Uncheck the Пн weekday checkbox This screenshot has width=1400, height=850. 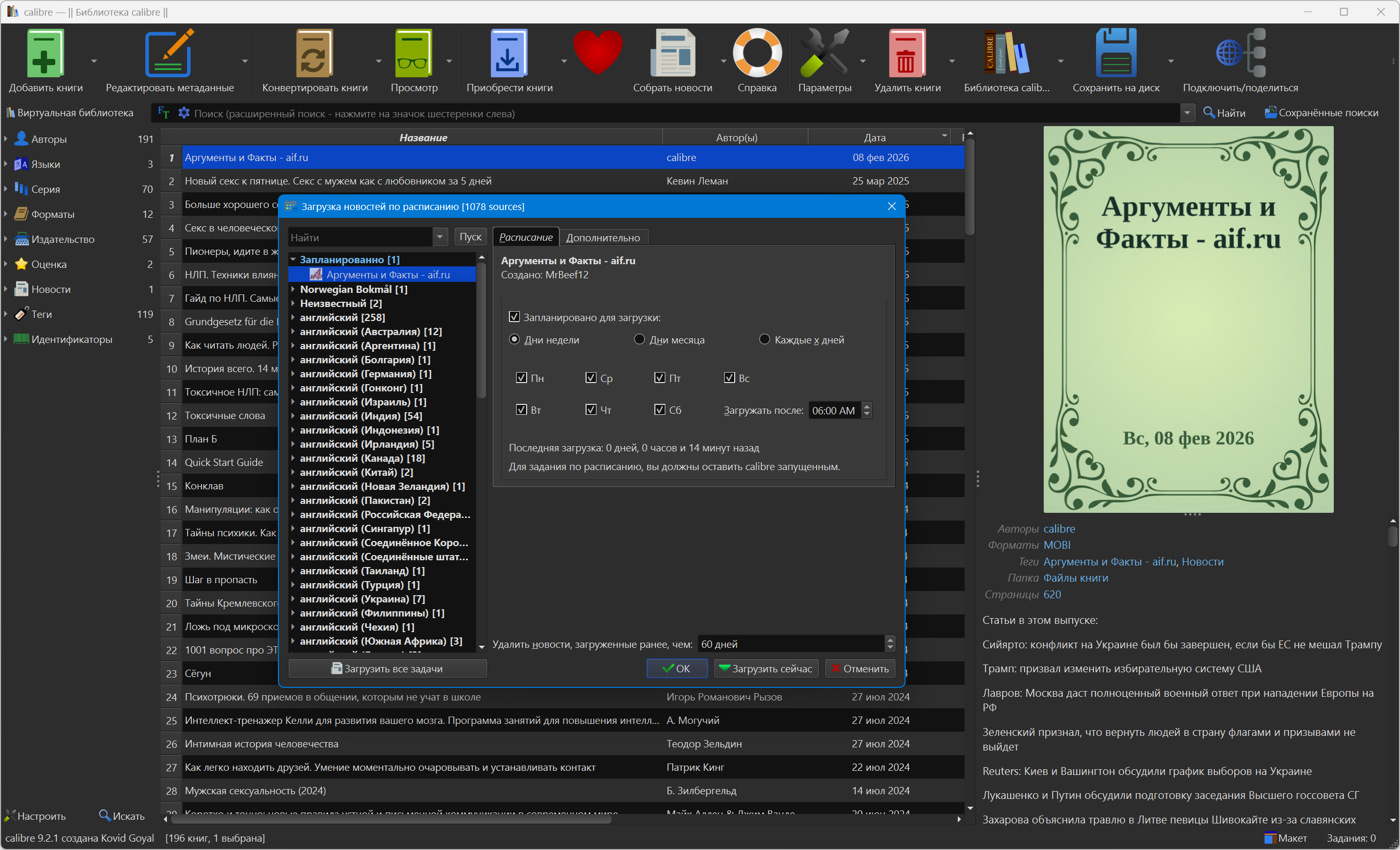click(x=521, y=378)
